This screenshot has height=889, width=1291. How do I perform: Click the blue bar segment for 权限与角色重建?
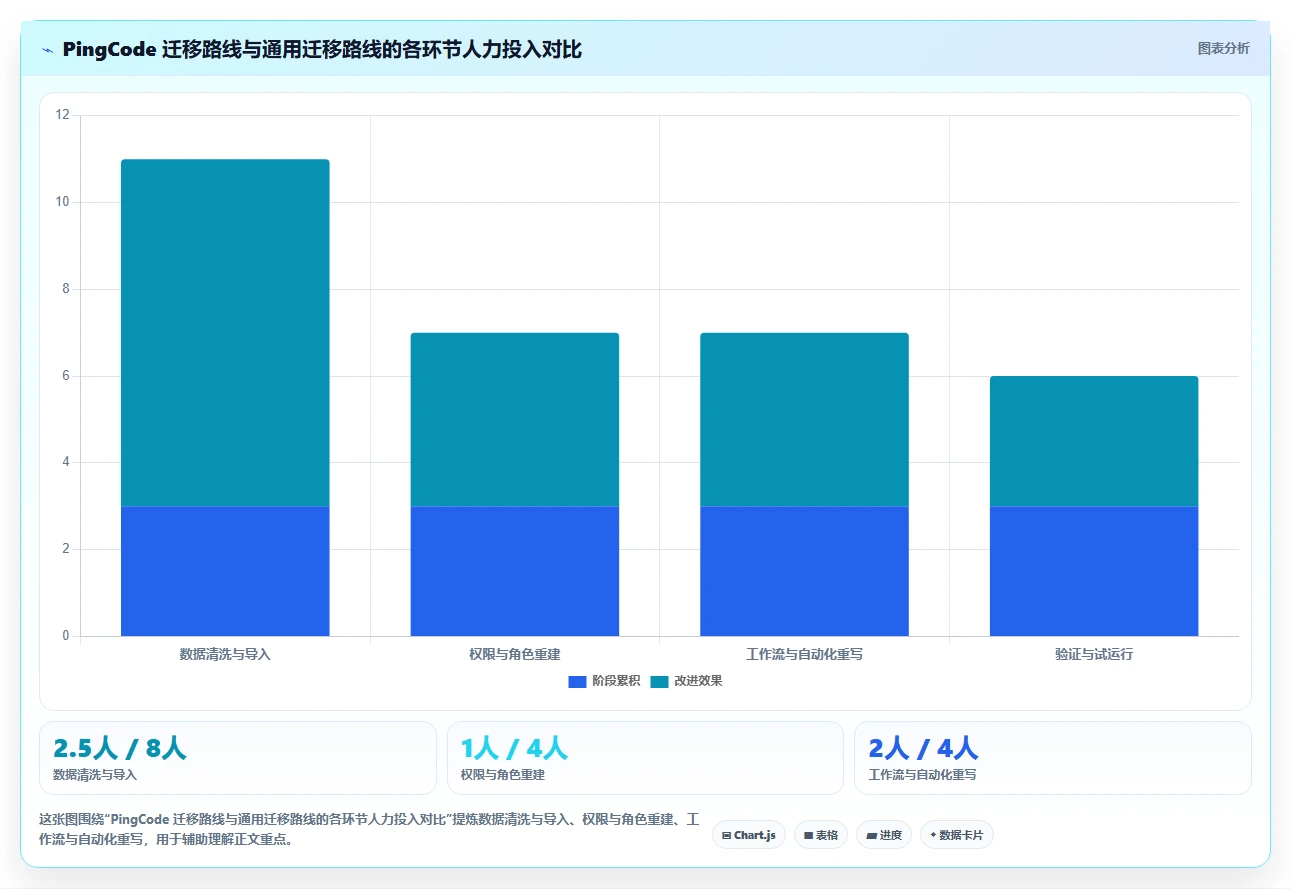coord(514,571)
